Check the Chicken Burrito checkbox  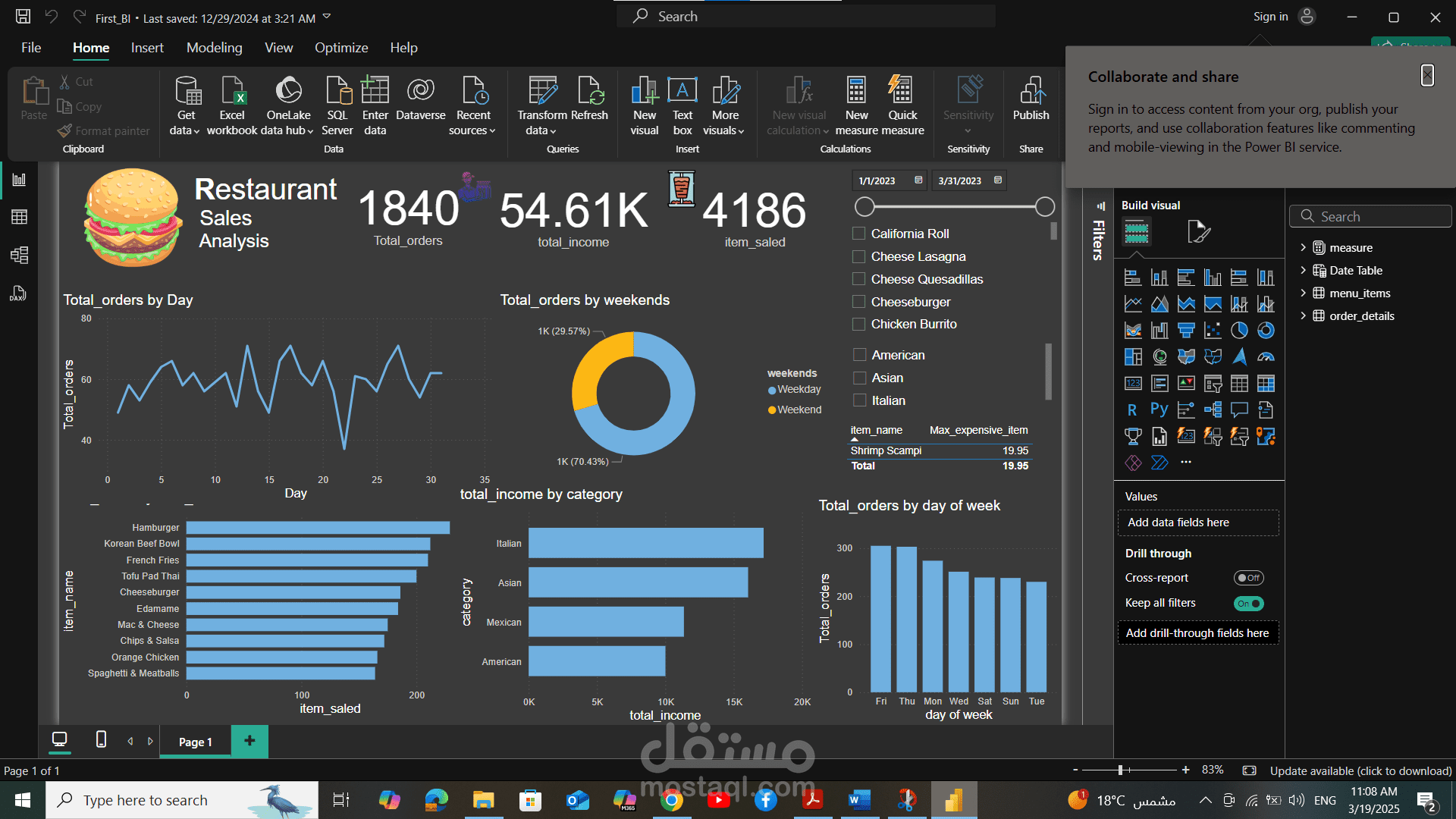pyautogui.click(x=859, y=324)
